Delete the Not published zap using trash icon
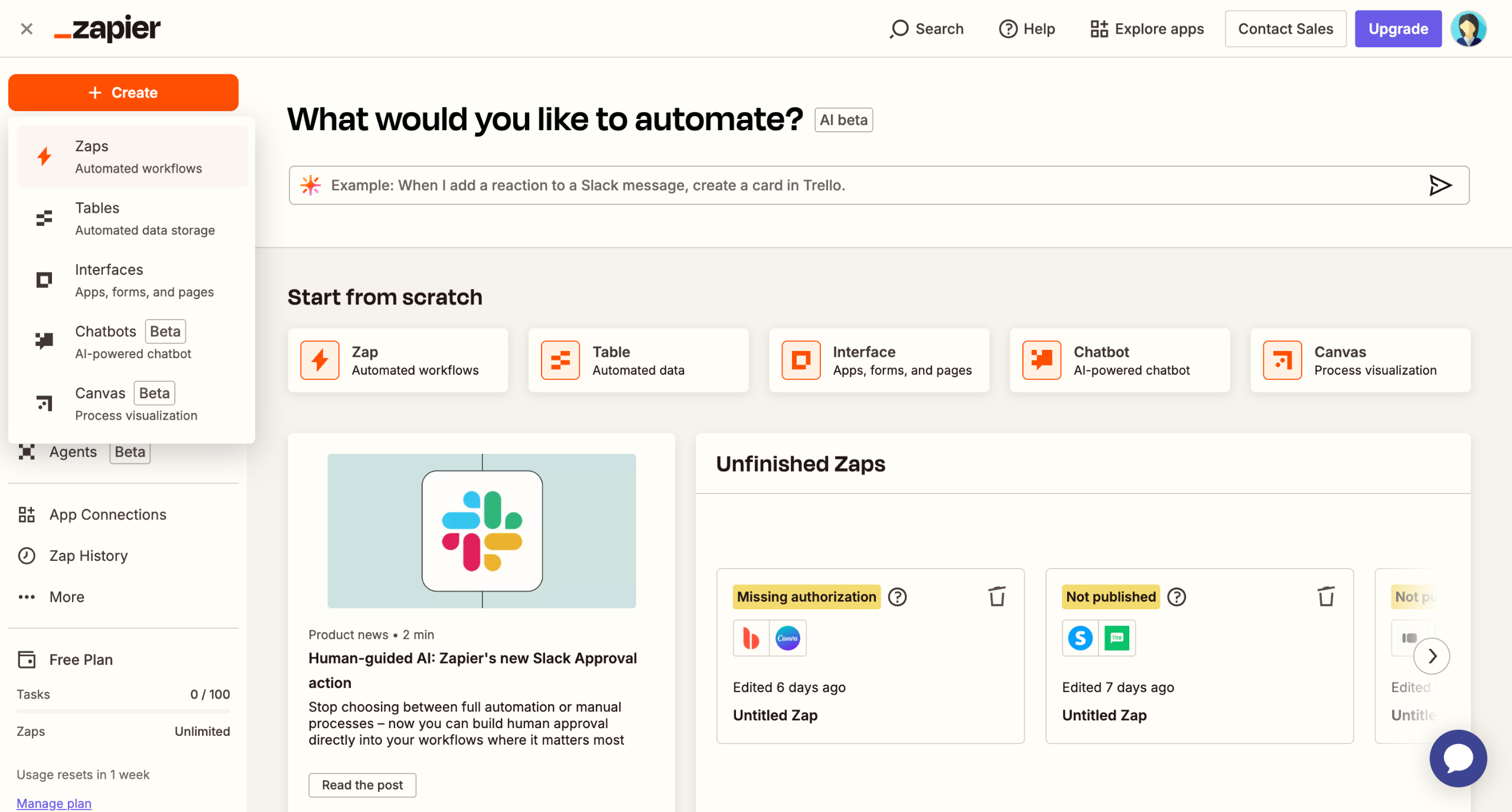 (x=1326, y=596)
